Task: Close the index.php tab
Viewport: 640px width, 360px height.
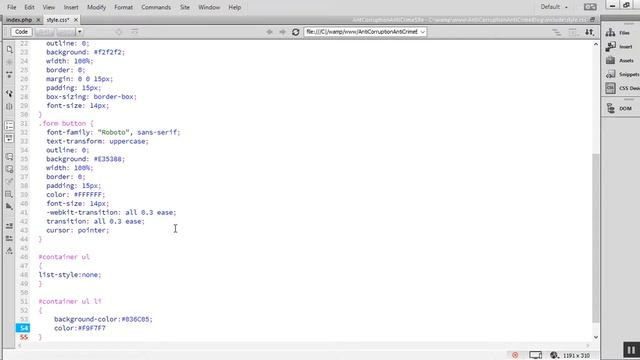Action: (38, 20)
